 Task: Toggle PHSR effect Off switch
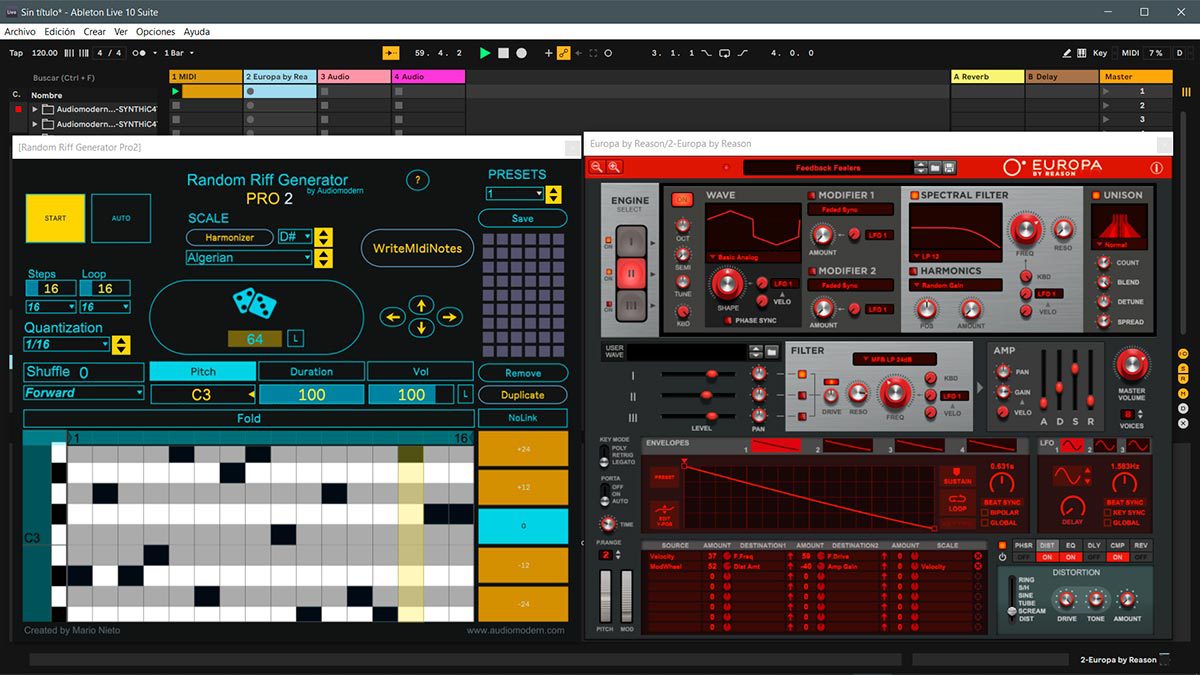[1023, 557]
